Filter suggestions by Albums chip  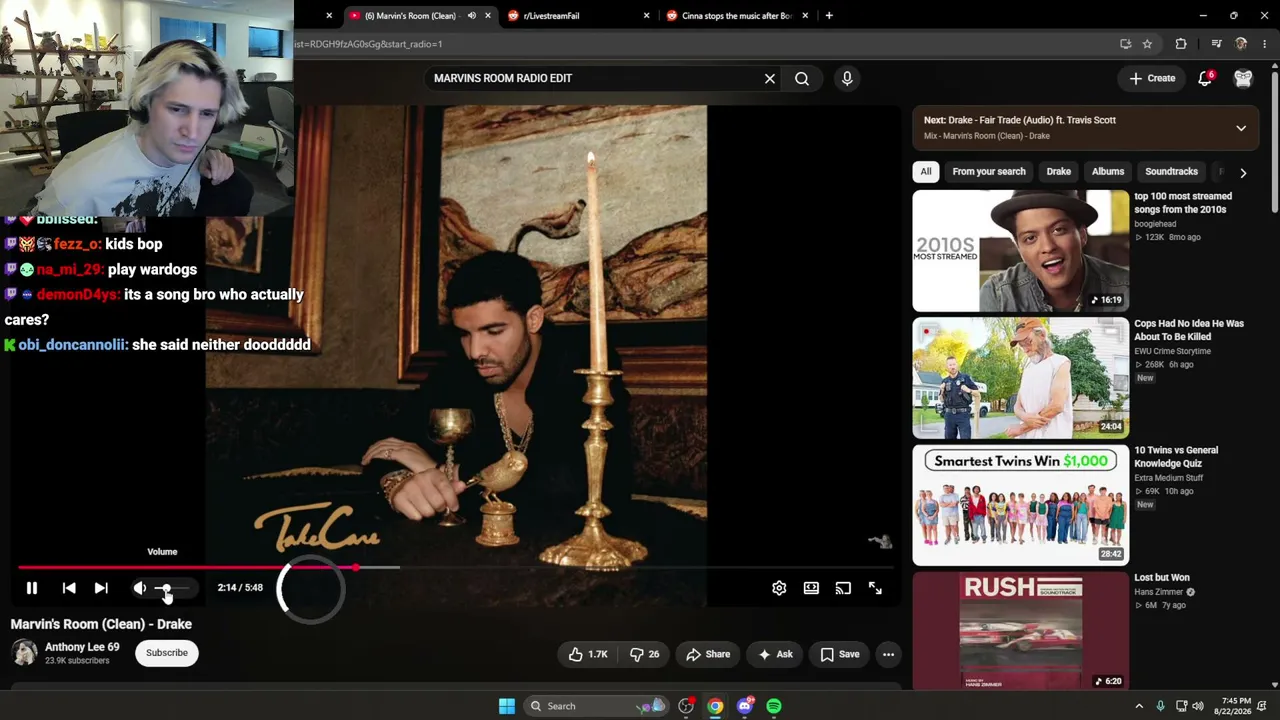pos(1108,172)
